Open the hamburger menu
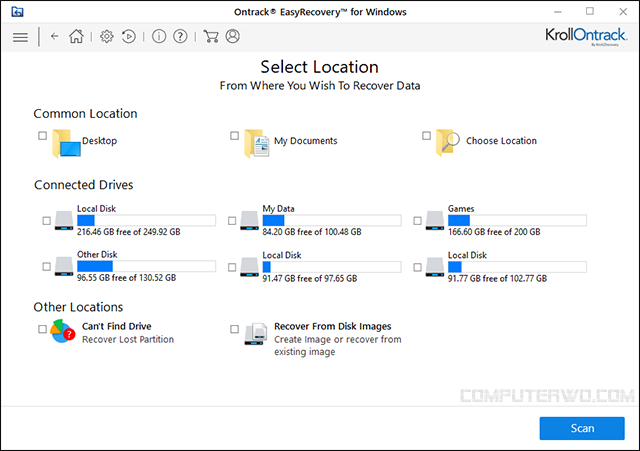The image size is (640, 451). [x=20, y=37]
